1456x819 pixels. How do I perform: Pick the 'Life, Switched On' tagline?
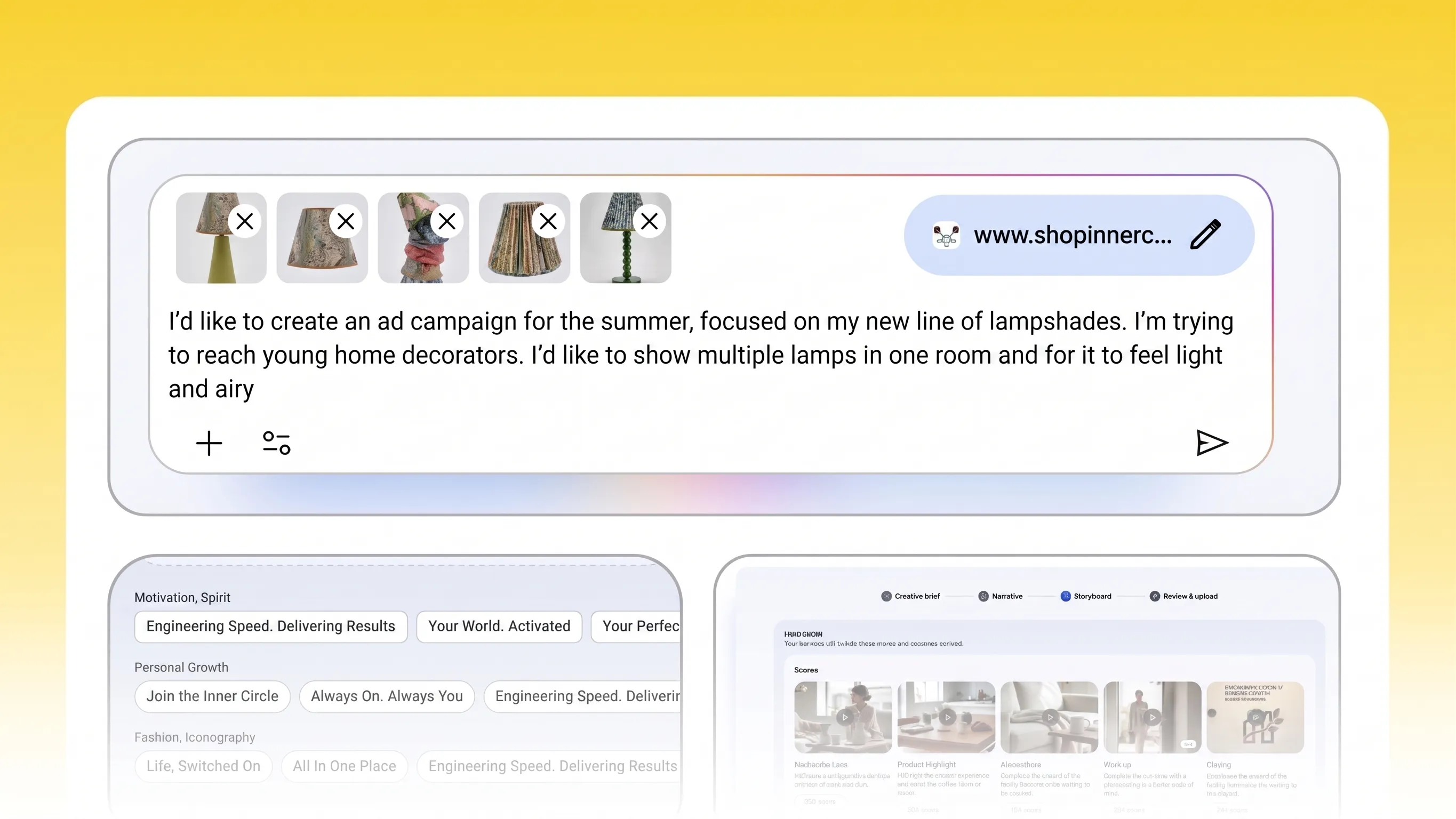pos(204,766)
